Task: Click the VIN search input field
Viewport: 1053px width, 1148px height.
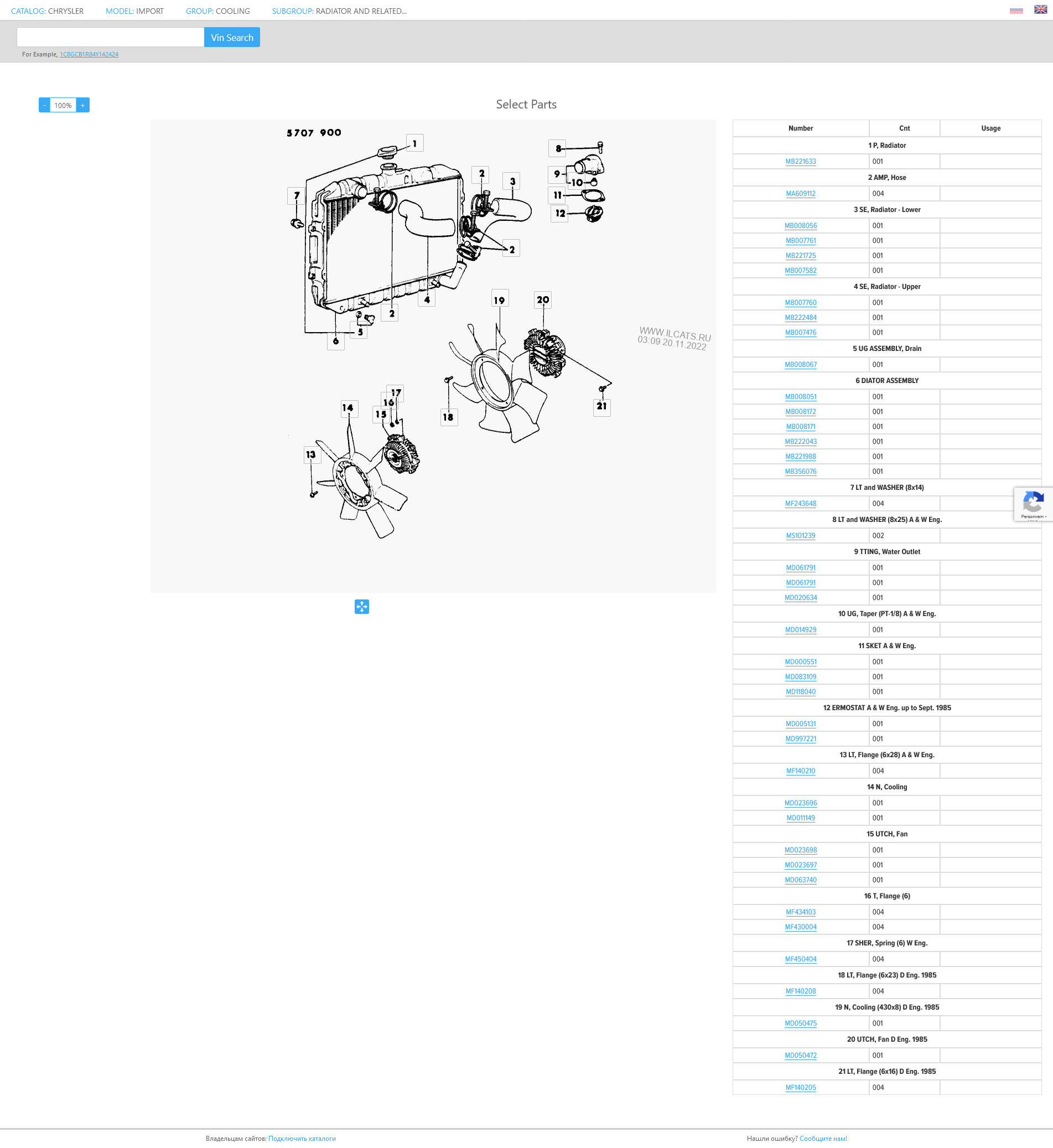Action: [x=111, y=38]
